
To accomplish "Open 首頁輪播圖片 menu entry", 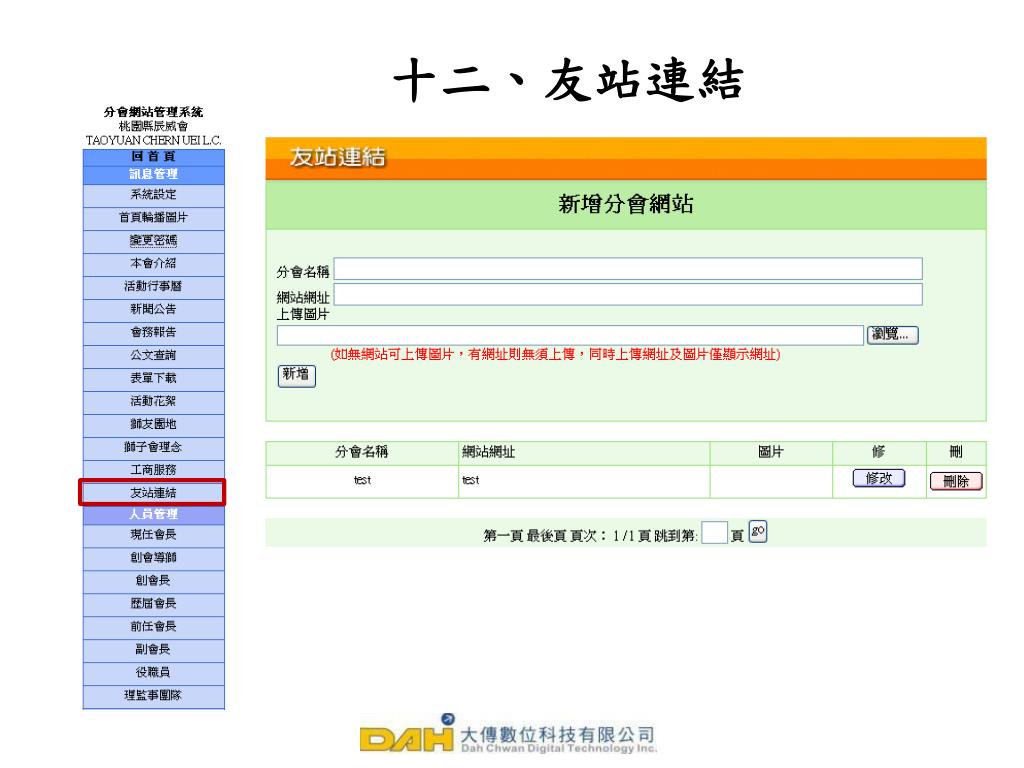I will click(153, 217).
